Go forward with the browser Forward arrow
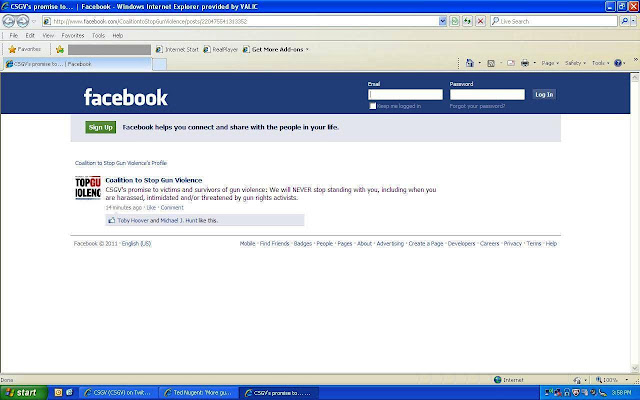The image size is (640, 400). [x=23, y=21]
